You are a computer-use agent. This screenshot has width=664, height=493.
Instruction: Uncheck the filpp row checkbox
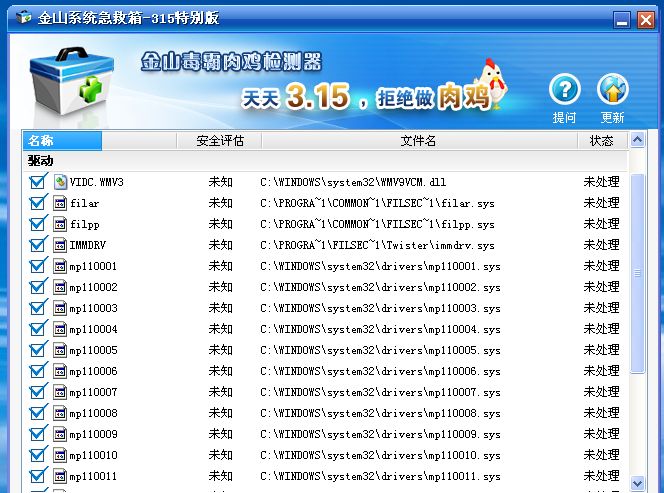click(37, 224)
